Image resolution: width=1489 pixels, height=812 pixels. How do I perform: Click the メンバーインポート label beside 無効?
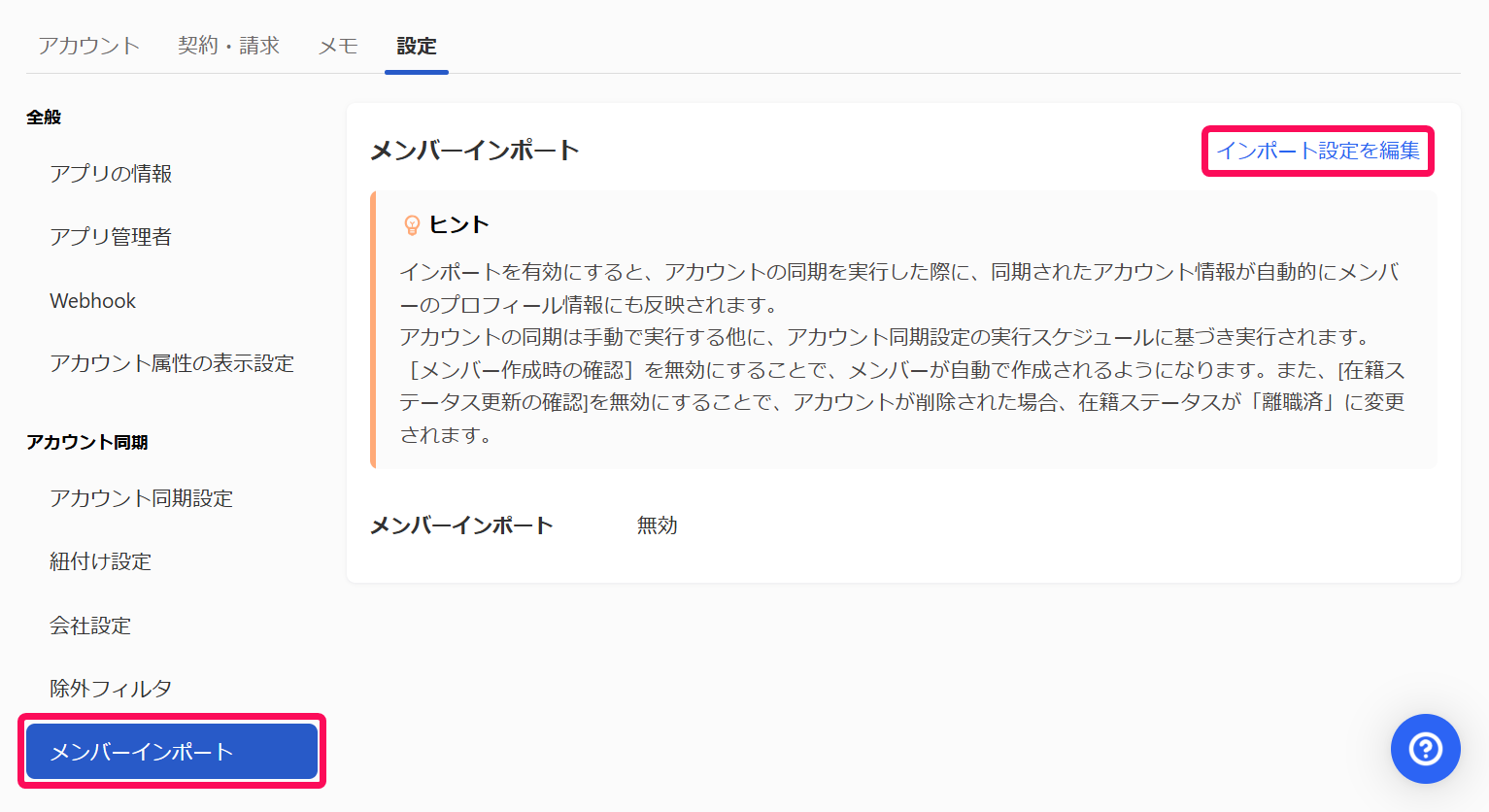[461, 525]
